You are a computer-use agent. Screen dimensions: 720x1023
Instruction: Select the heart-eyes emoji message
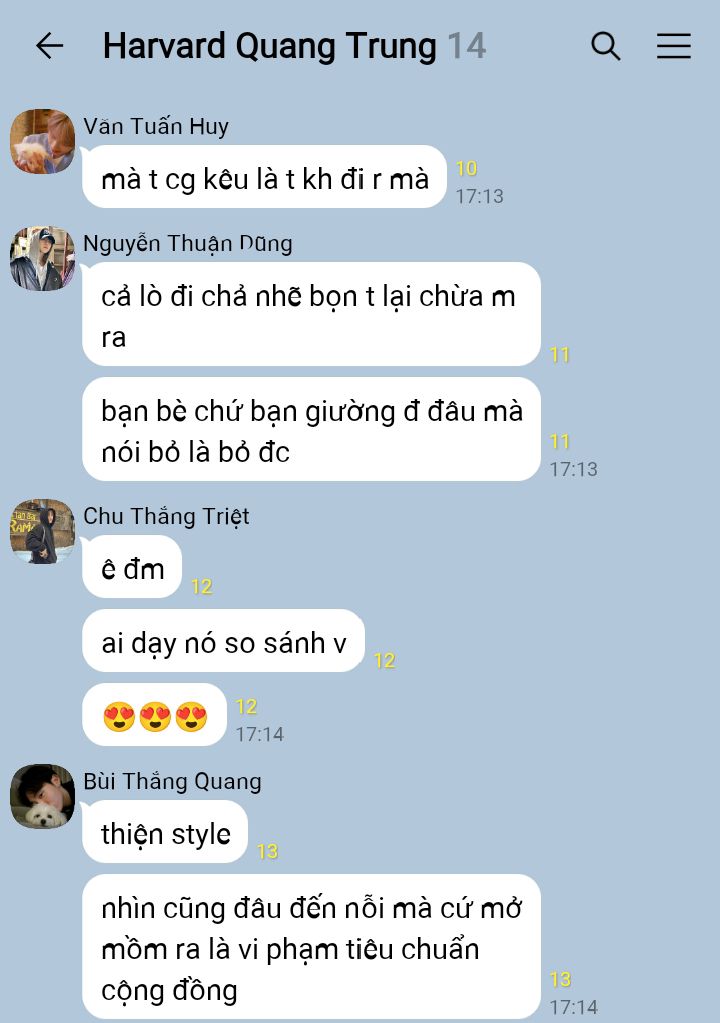pos(155,715)
